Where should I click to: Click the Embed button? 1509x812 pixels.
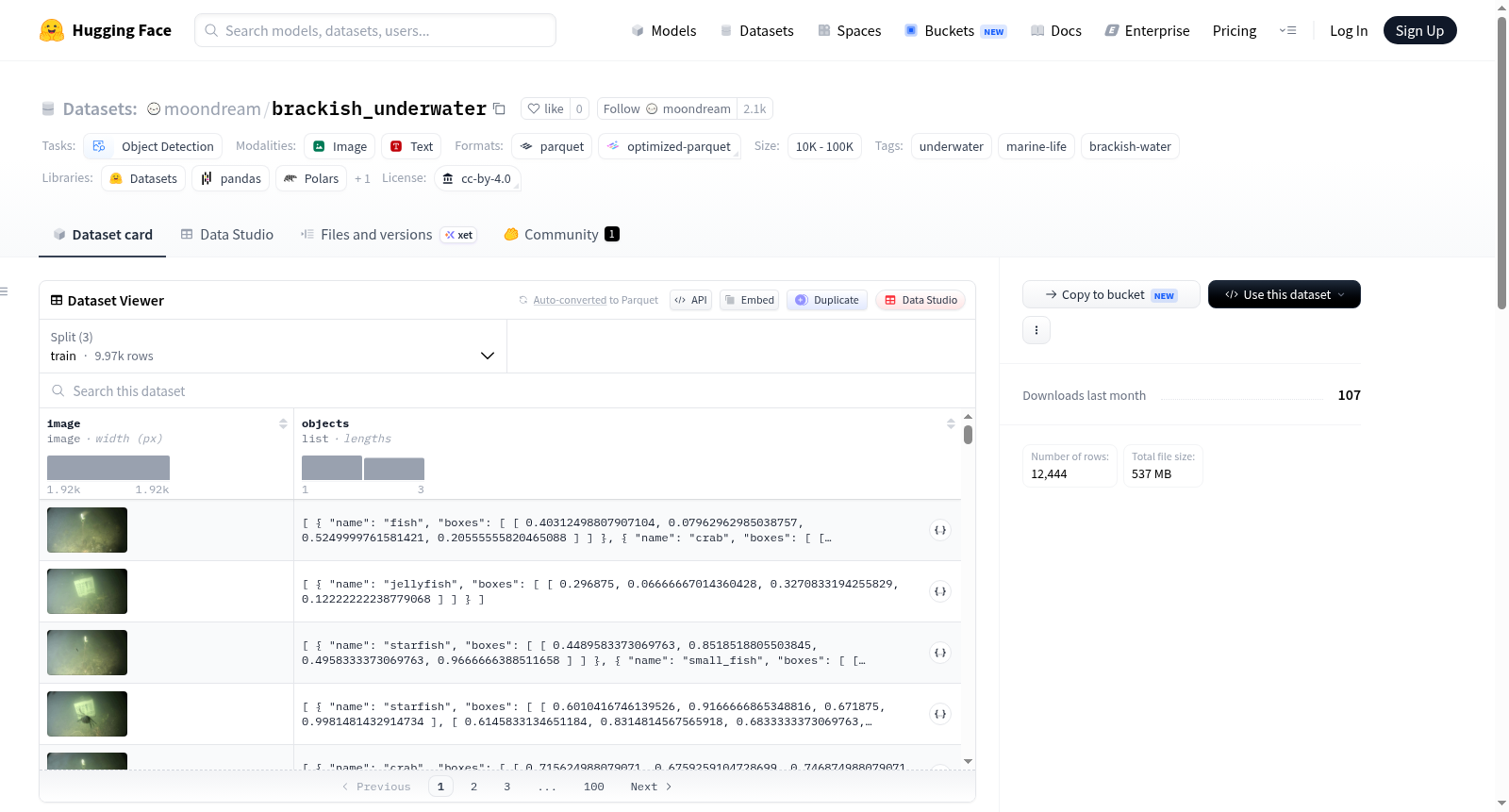point(749,300)
